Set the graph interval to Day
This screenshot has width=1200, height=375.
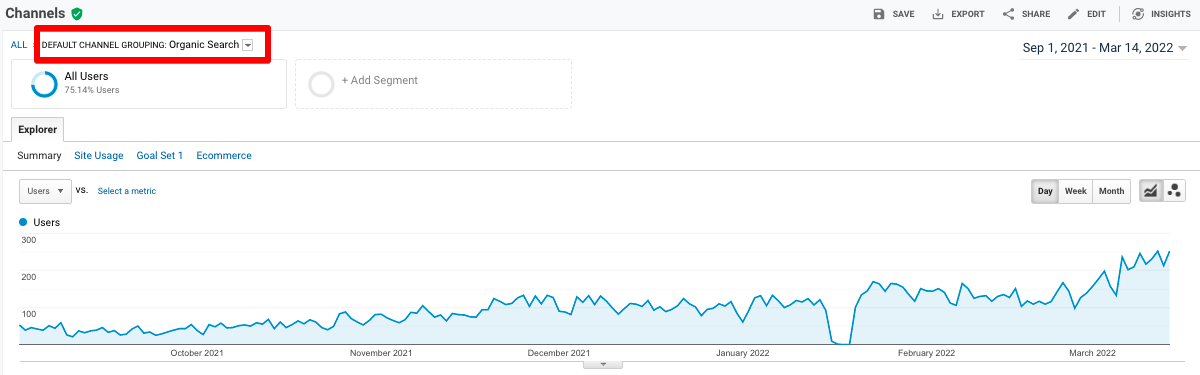[1045, 191]
